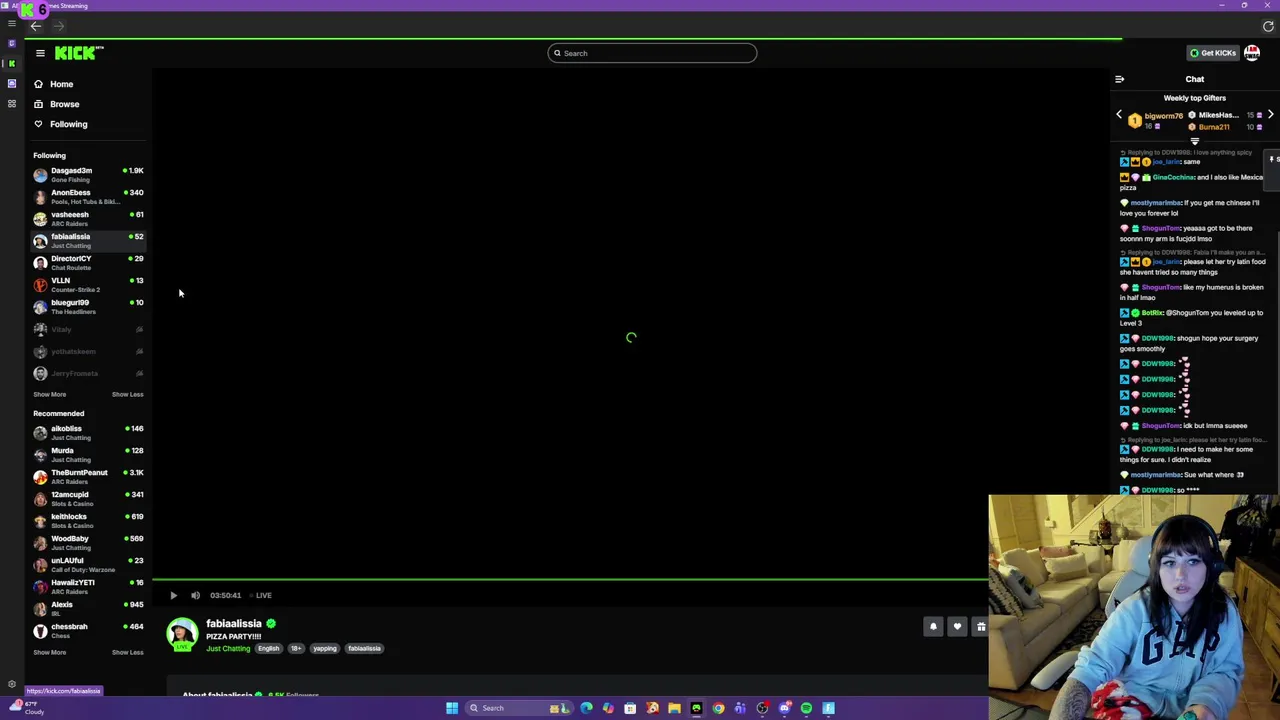Reload the page with refresh icon

click(1268, 26)
